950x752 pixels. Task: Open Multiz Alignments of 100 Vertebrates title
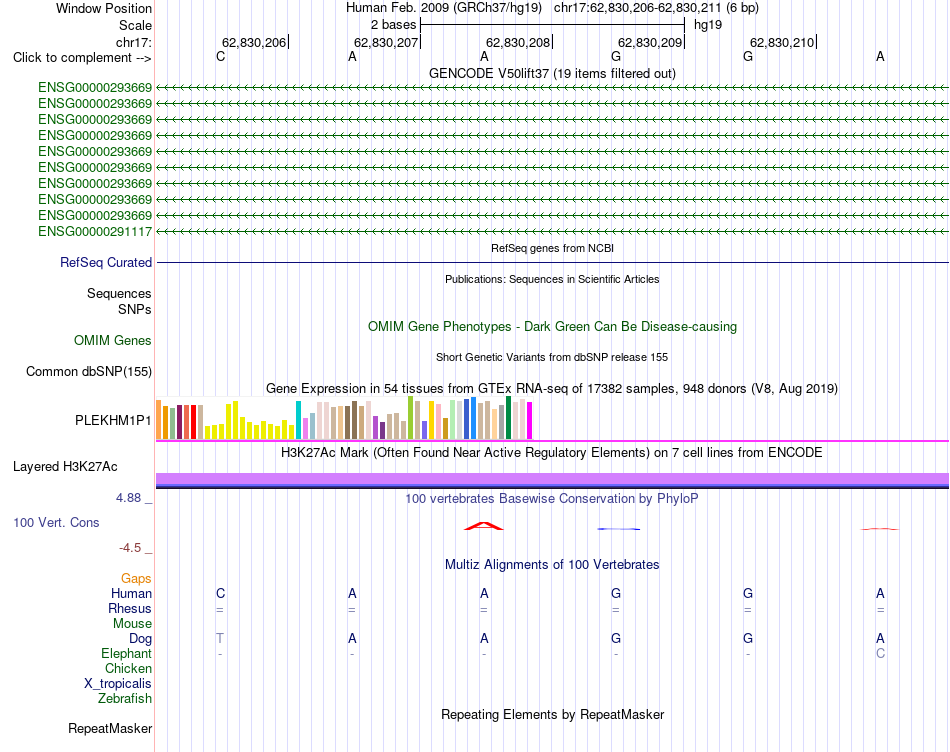pyautogui.click(x=552, y=565)
